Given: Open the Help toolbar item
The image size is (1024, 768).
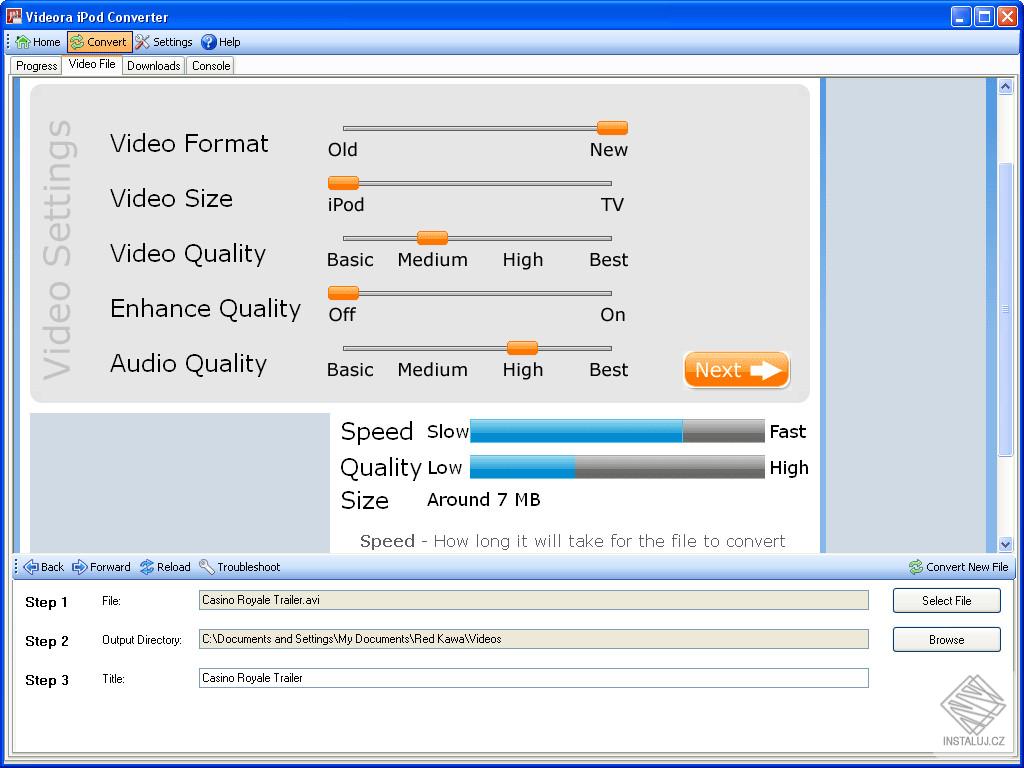Looking at the screenshot, I should click(x=221, y=42).
